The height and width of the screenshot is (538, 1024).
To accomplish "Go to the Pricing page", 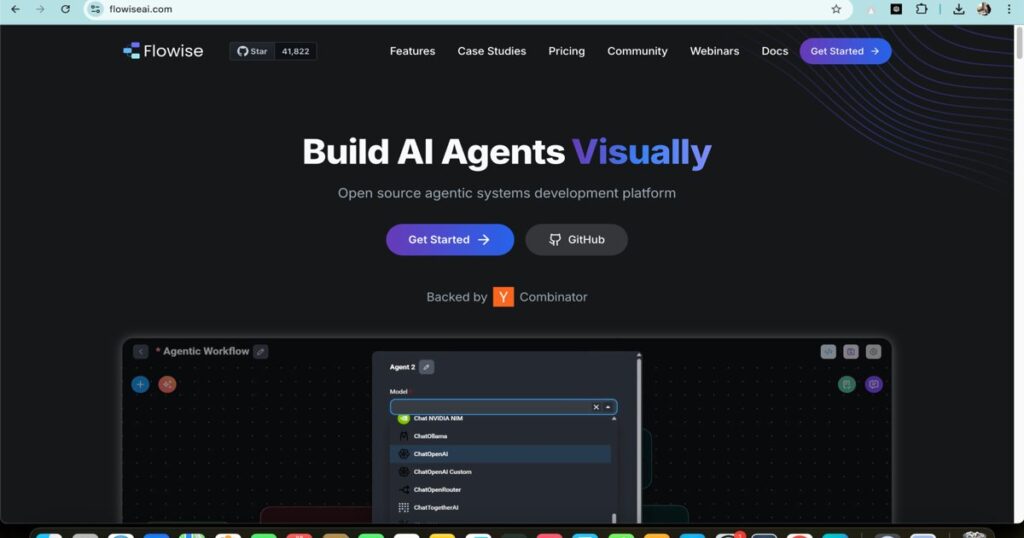I will pyautogui.click(x=566, y=51).
